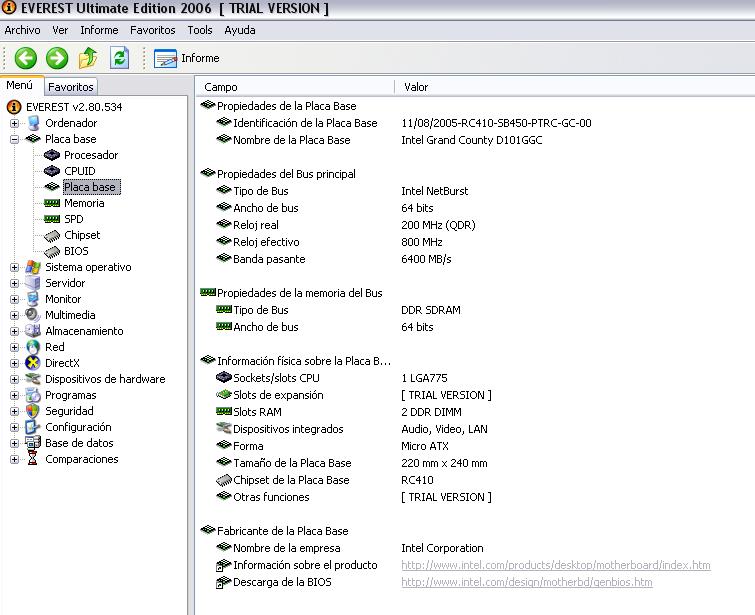This screenshot has height=615, width=755.
Task: Click the SPD tree item
Action: 73,219
